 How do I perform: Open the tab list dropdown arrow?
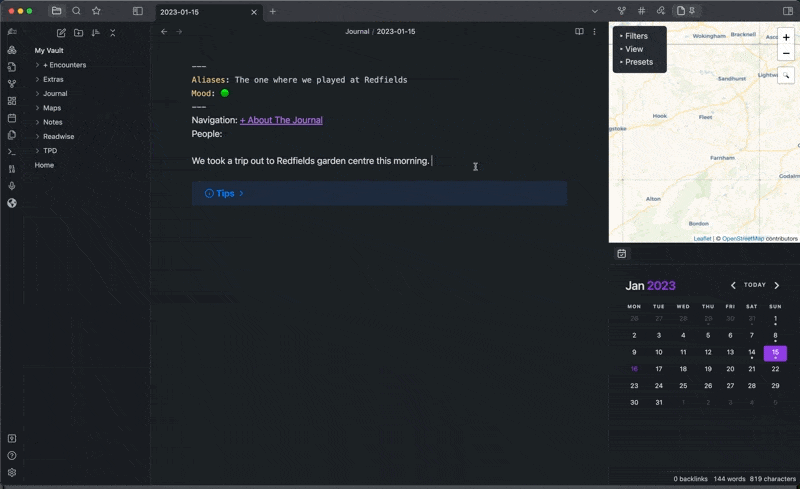coord(595,11)
